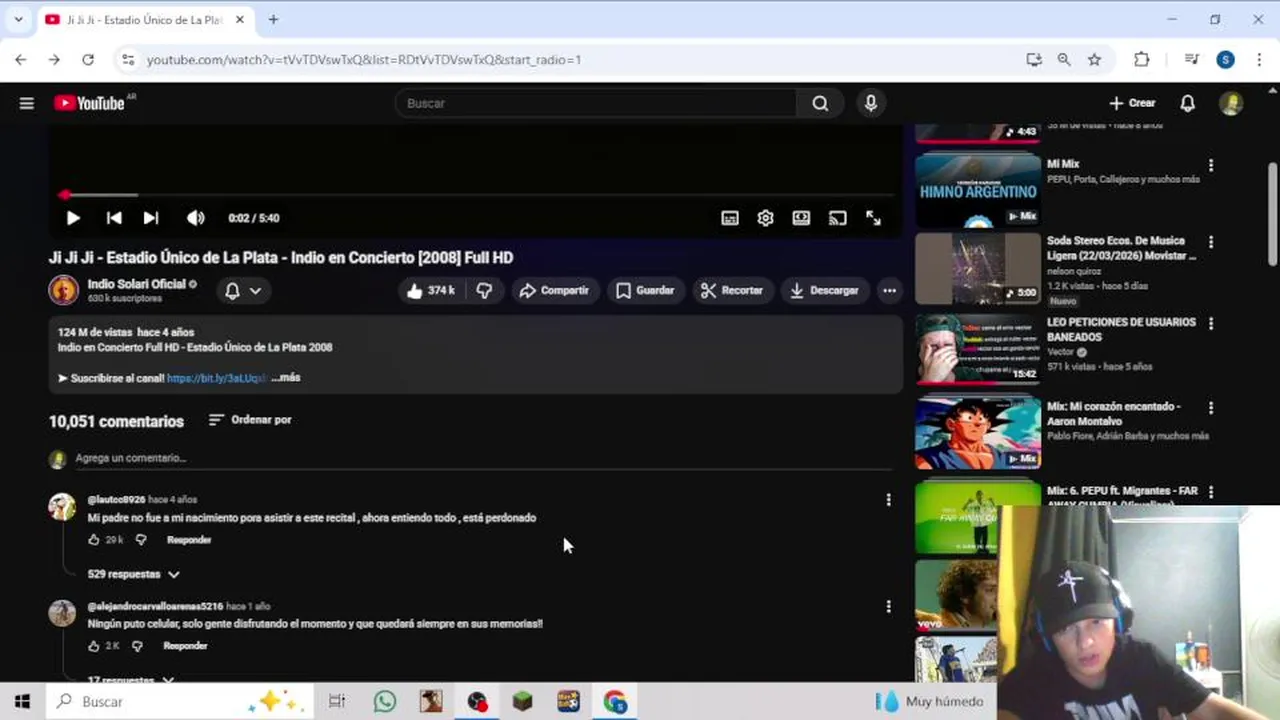Open player settings gear
Image resolution: width=1280 pixels, height=720 pixels.
[x=765, y=218]
